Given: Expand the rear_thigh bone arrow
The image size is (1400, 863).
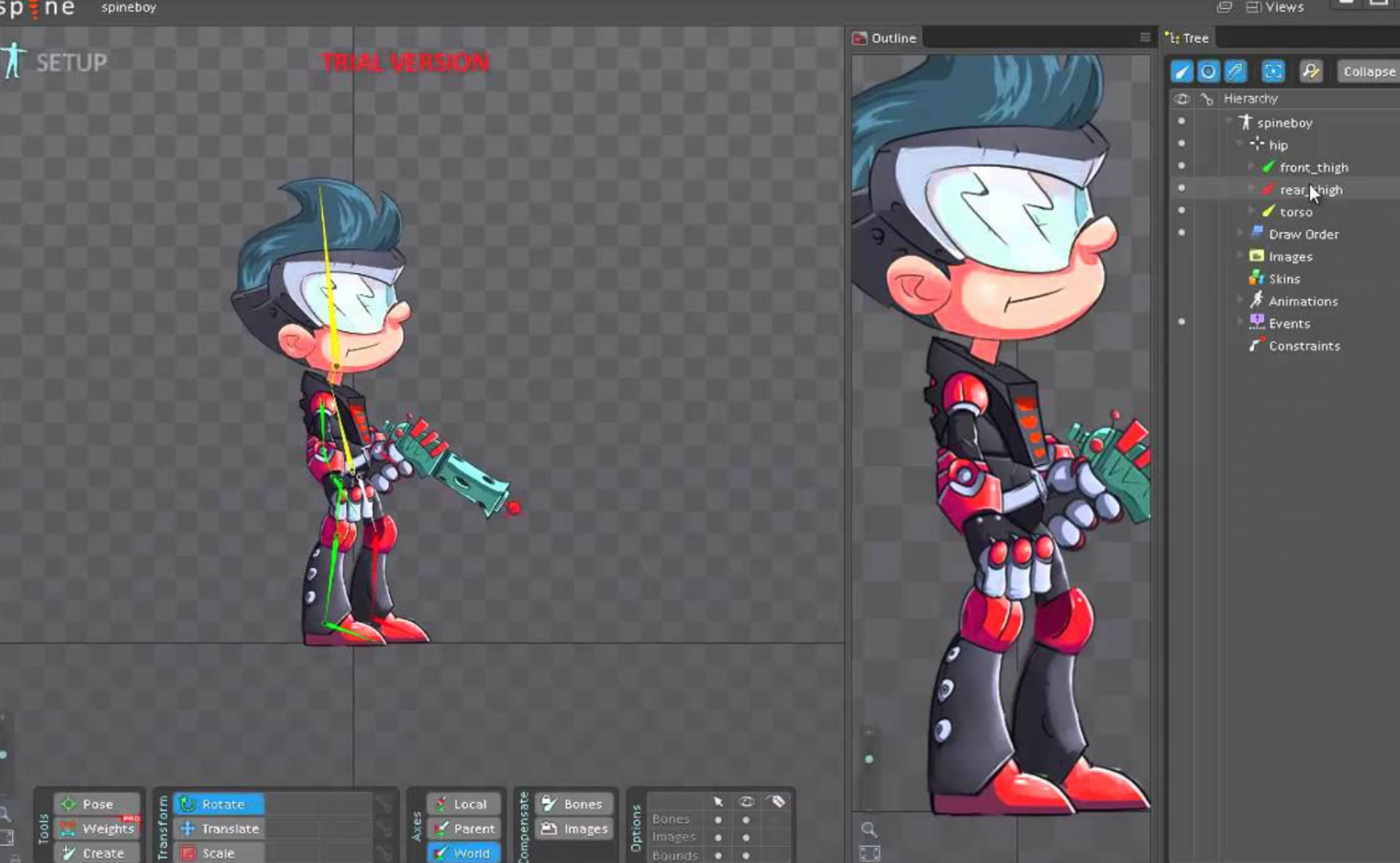Looking at the screenshot, I should [x=1251, y=189].
